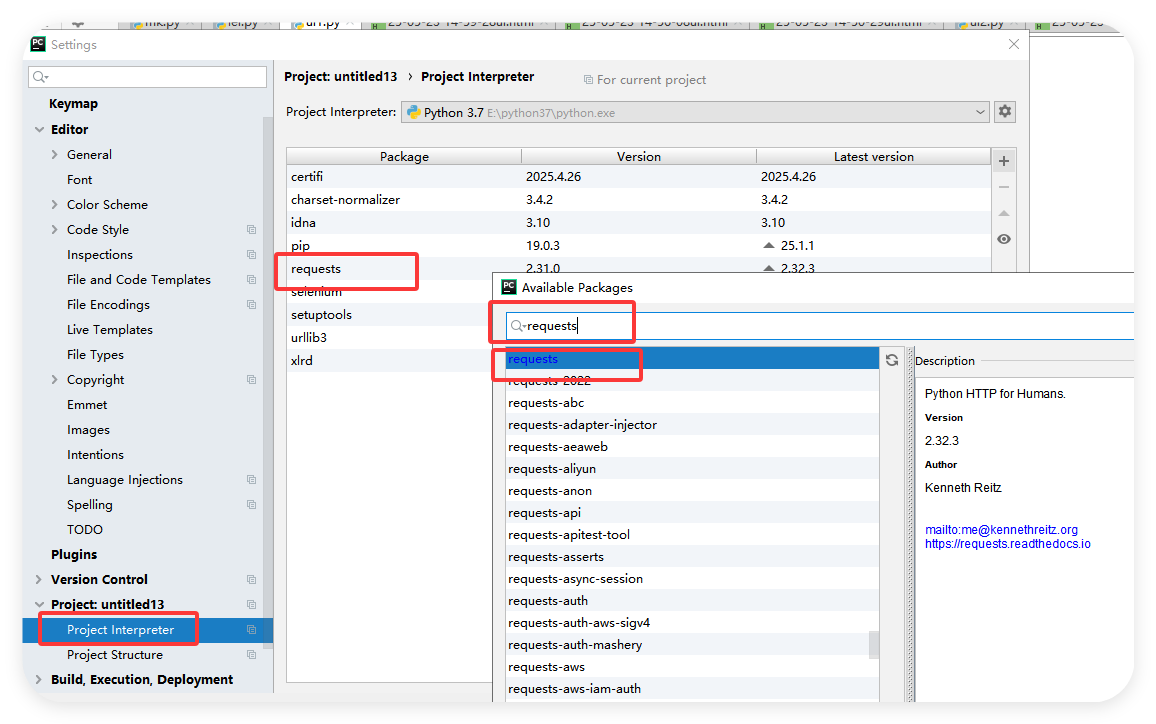This screenshot has height=724, width=1156.
Task: Click project-level icon beside Project Structure
Action: coord(251,655)
